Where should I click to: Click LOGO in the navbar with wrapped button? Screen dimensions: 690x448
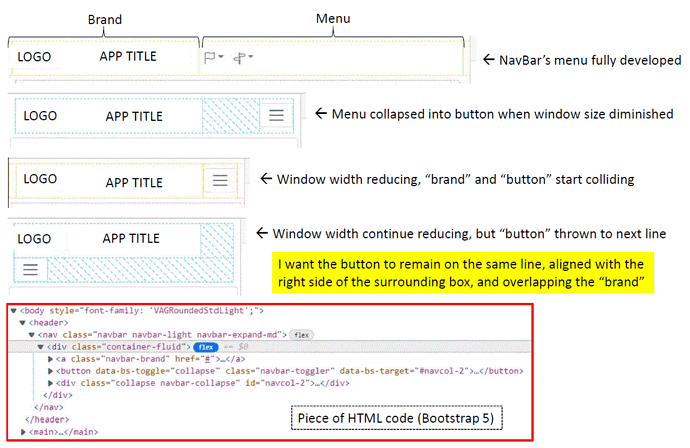coord(34,239)
